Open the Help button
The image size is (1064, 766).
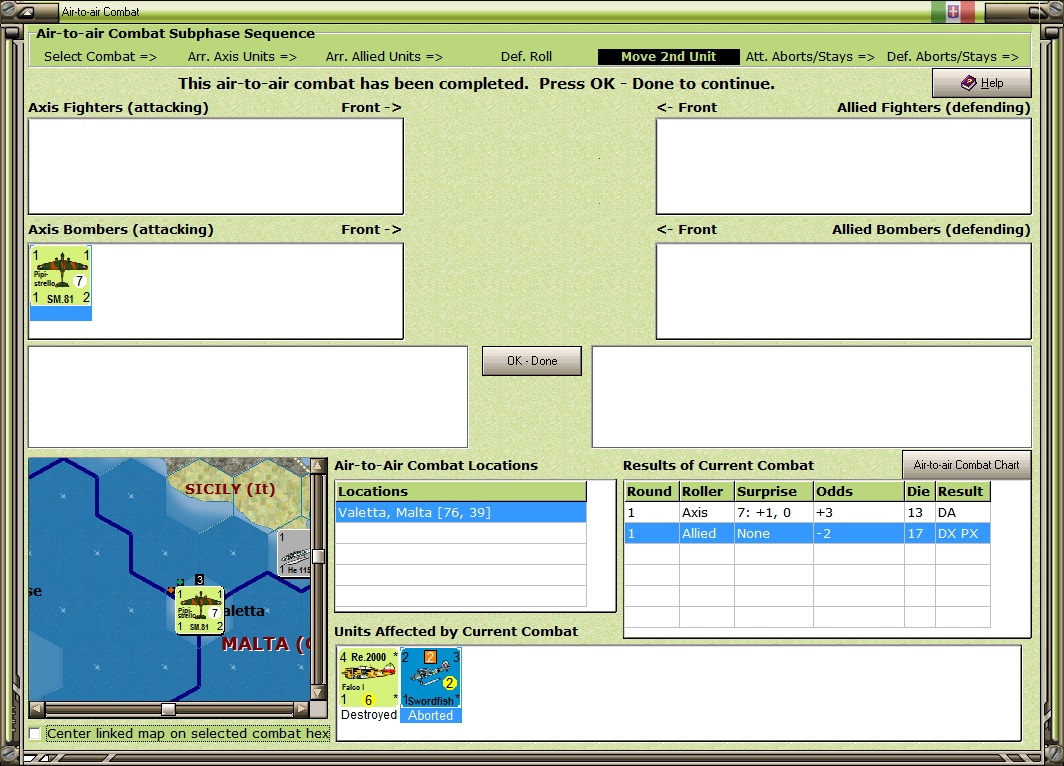click(981, 83)
